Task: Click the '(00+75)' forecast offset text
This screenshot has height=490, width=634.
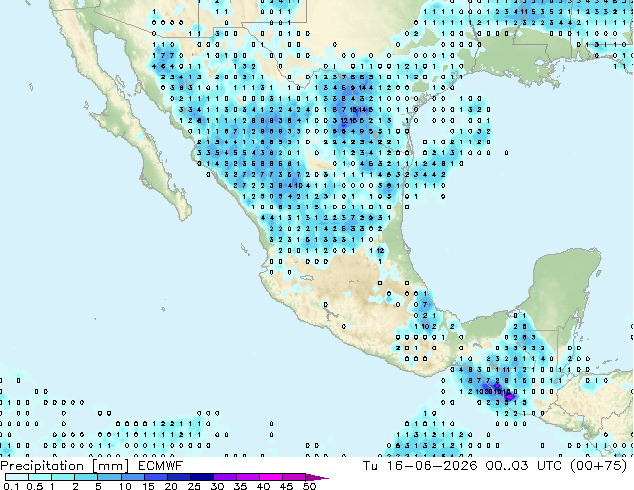Action: point(598,466)
